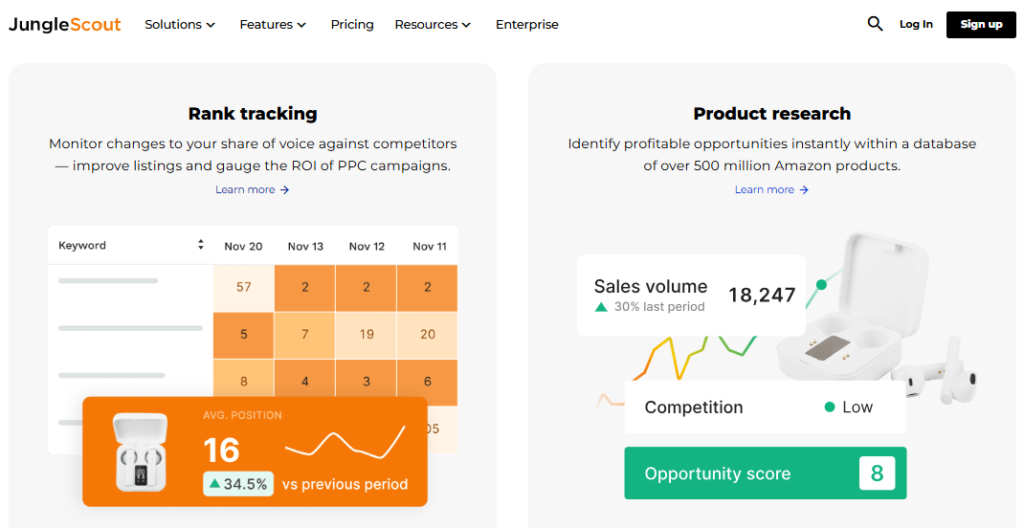The width and height of the screenshot is (1024, 528).
Task: Click the Keyword column header
Action: [x=82, y=246]
